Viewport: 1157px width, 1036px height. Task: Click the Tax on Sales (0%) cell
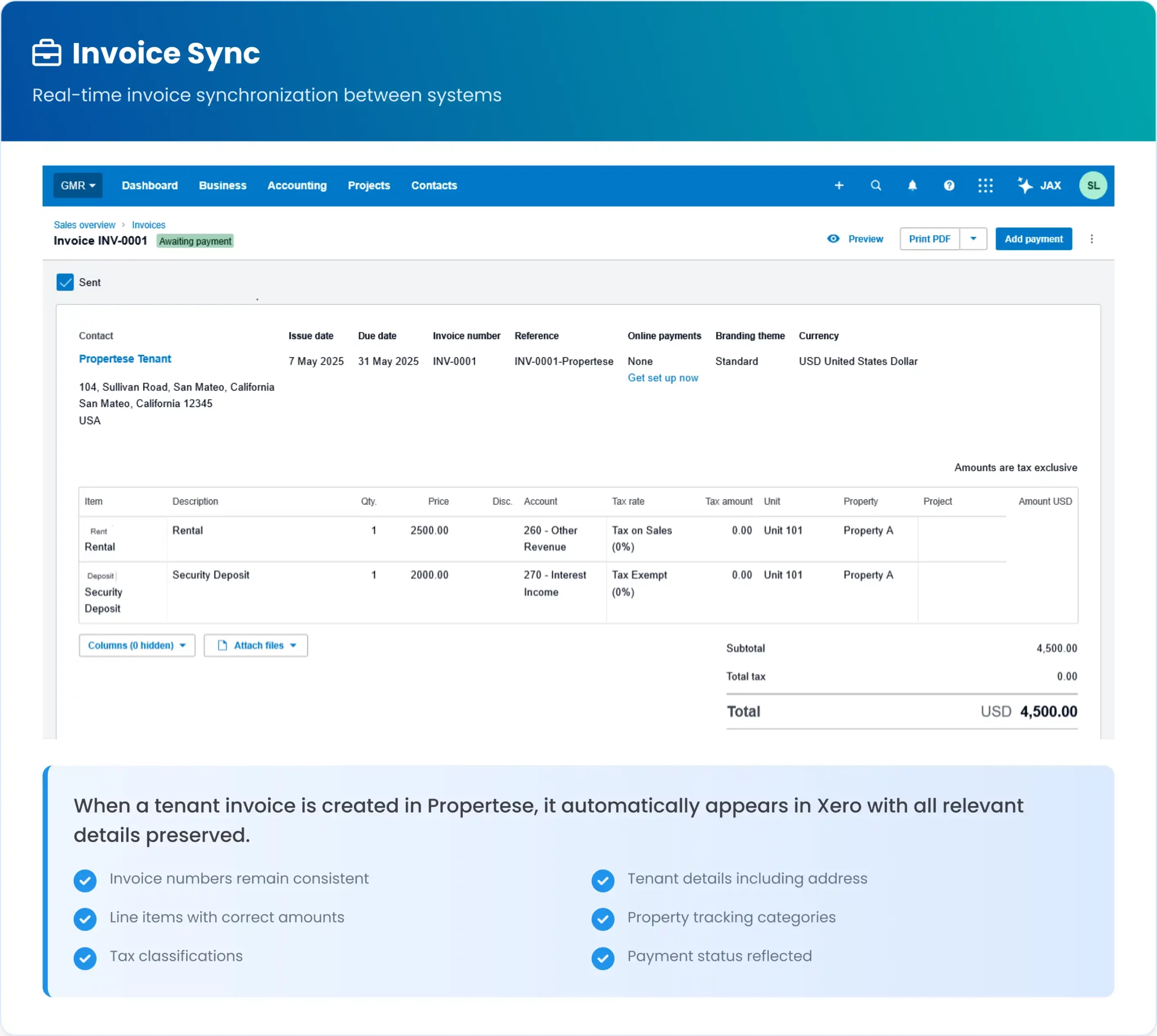[x=641, y=538]
